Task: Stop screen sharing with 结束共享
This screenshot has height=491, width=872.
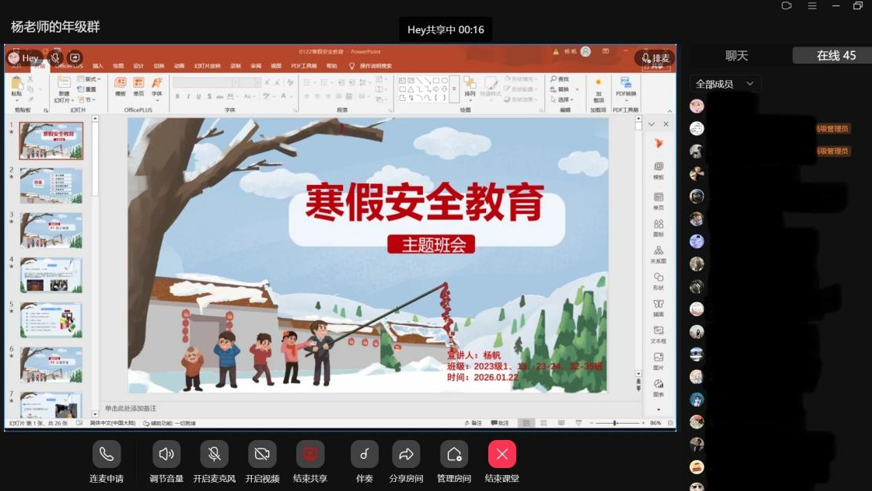Action: pyautogui.click(x=310, y=454)
